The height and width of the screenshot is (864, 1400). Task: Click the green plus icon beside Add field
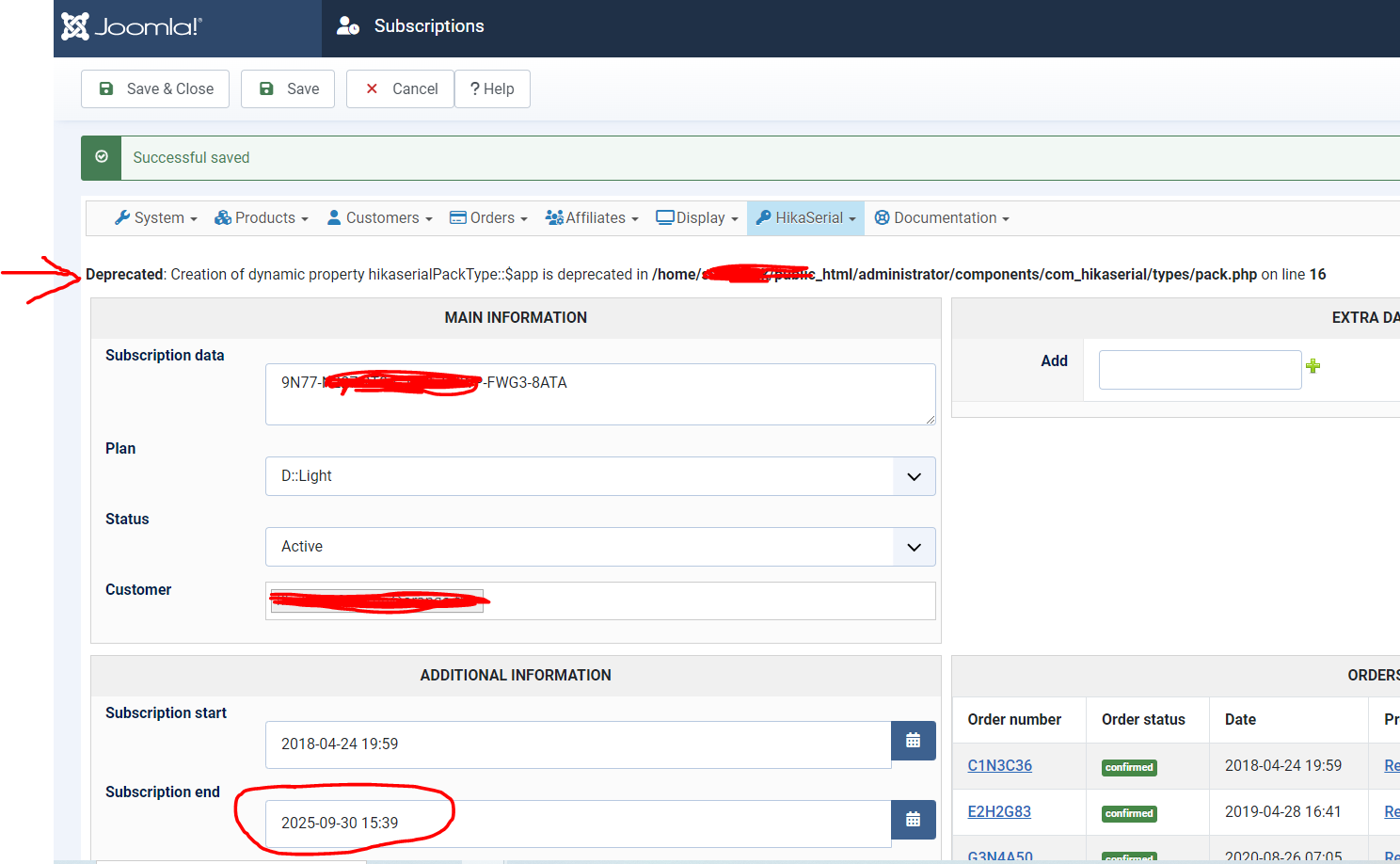click(1312, 366)
